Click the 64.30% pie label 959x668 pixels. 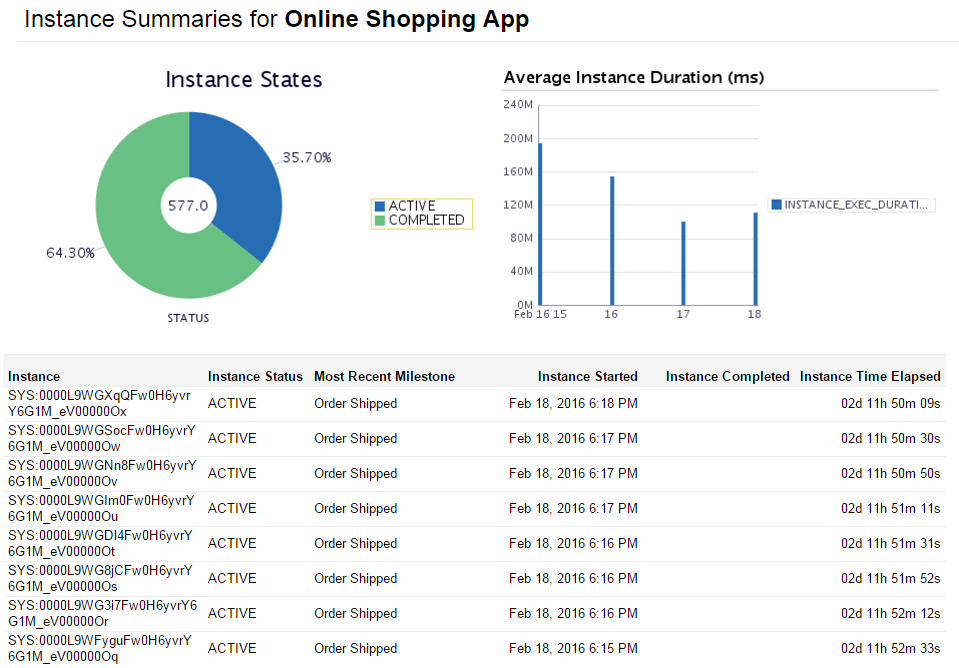70,253
